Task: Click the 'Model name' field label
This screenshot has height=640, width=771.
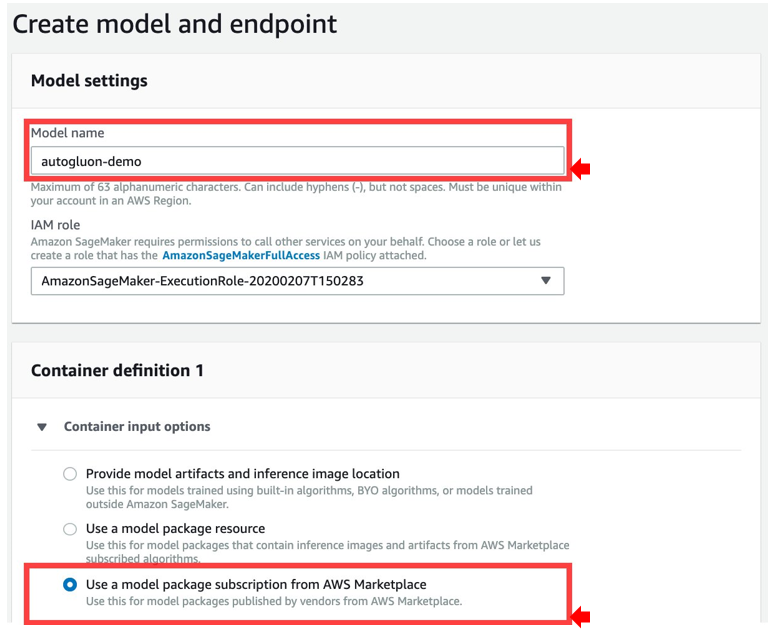Action: (x=67, y=133)
